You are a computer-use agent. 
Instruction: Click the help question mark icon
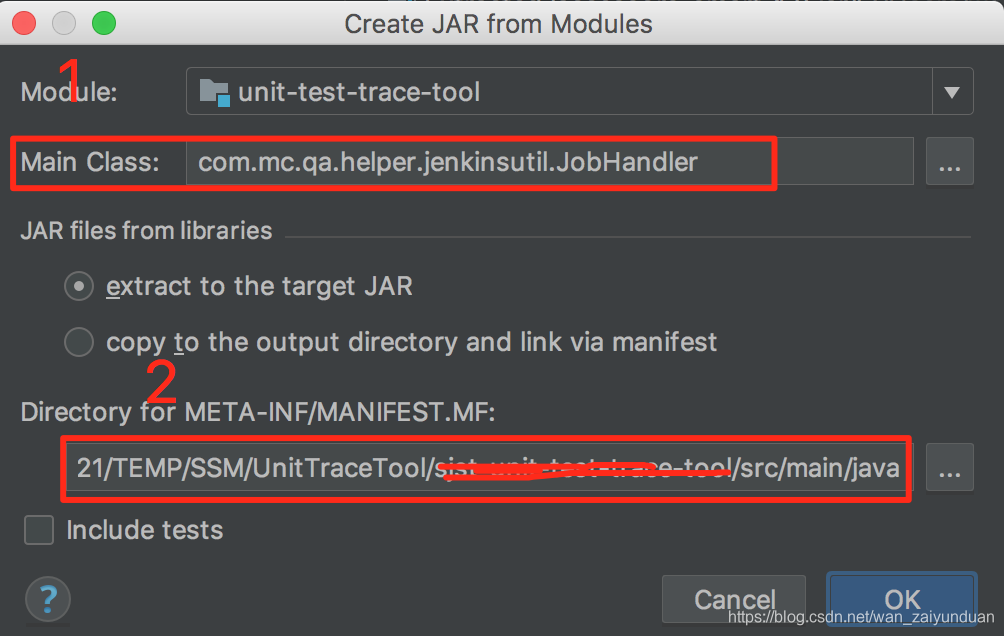point(47,599)
